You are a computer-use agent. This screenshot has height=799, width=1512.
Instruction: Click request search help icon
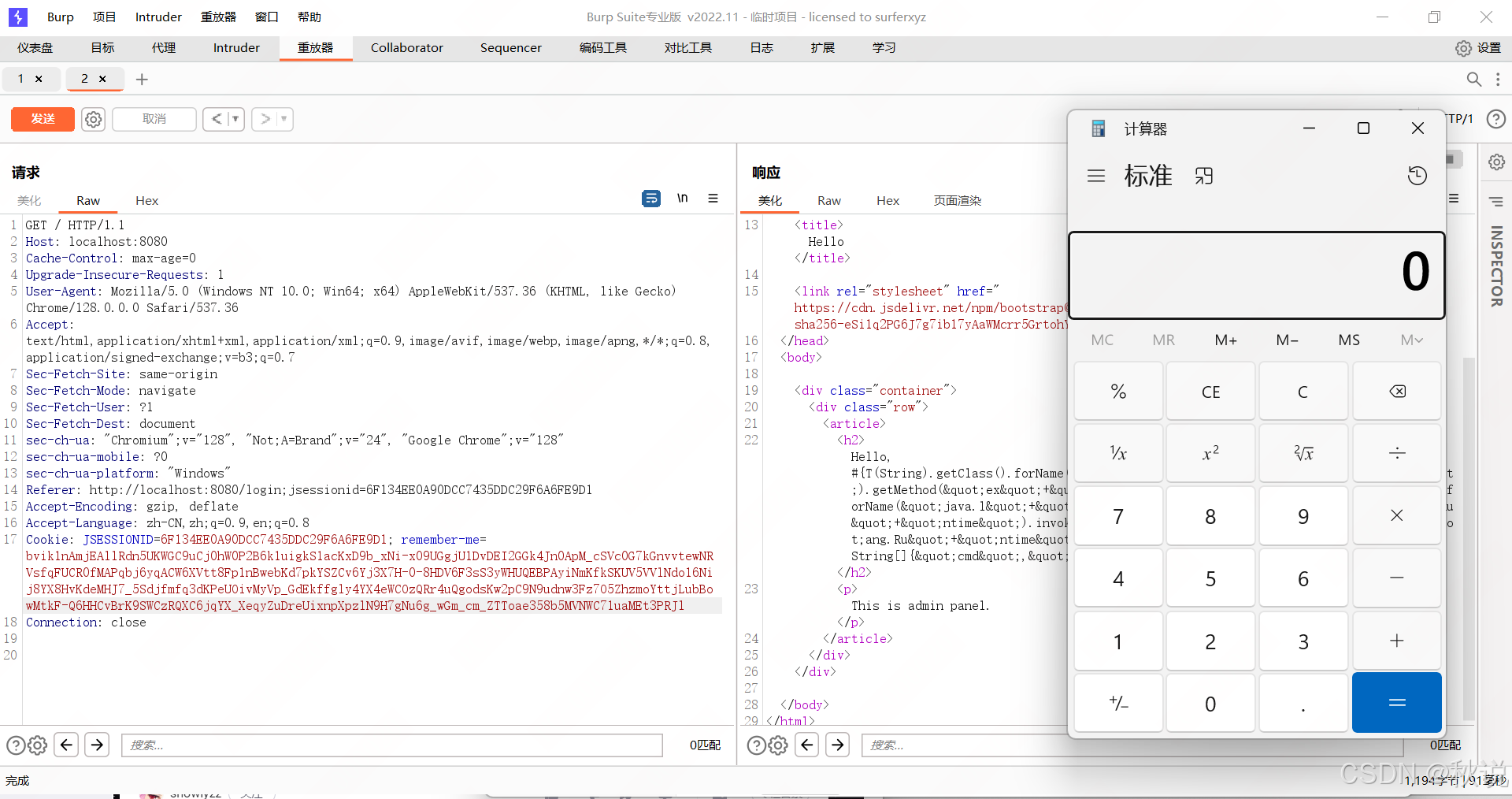(x=16, y=745)
